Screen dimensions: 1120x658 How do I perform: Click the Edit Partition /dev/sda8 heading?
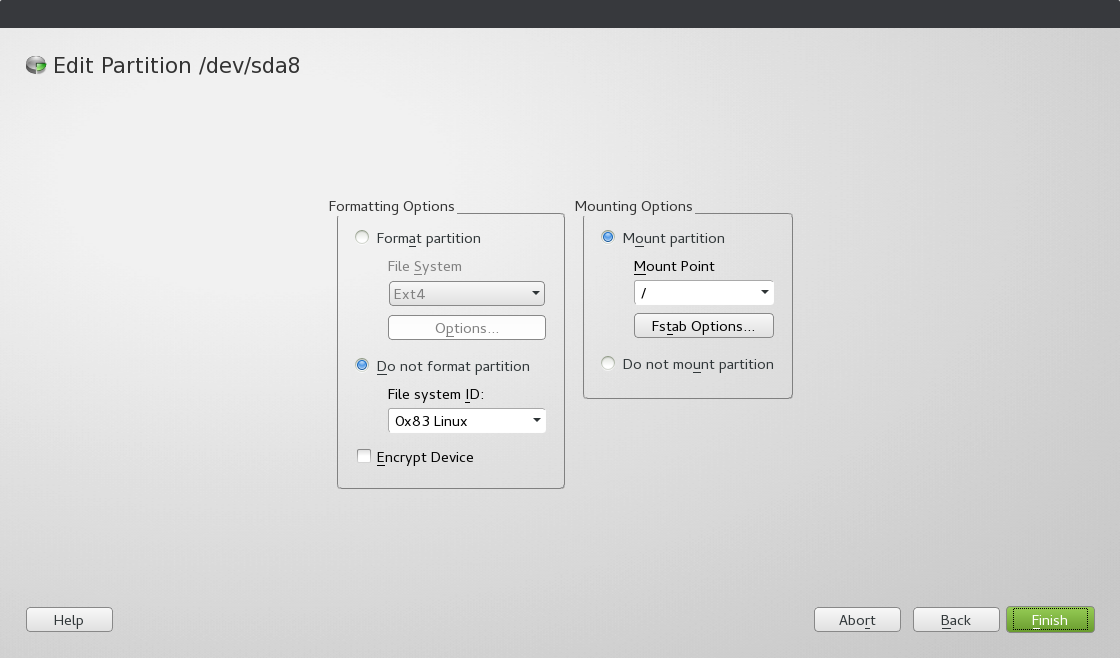click(x=176, y=66)
